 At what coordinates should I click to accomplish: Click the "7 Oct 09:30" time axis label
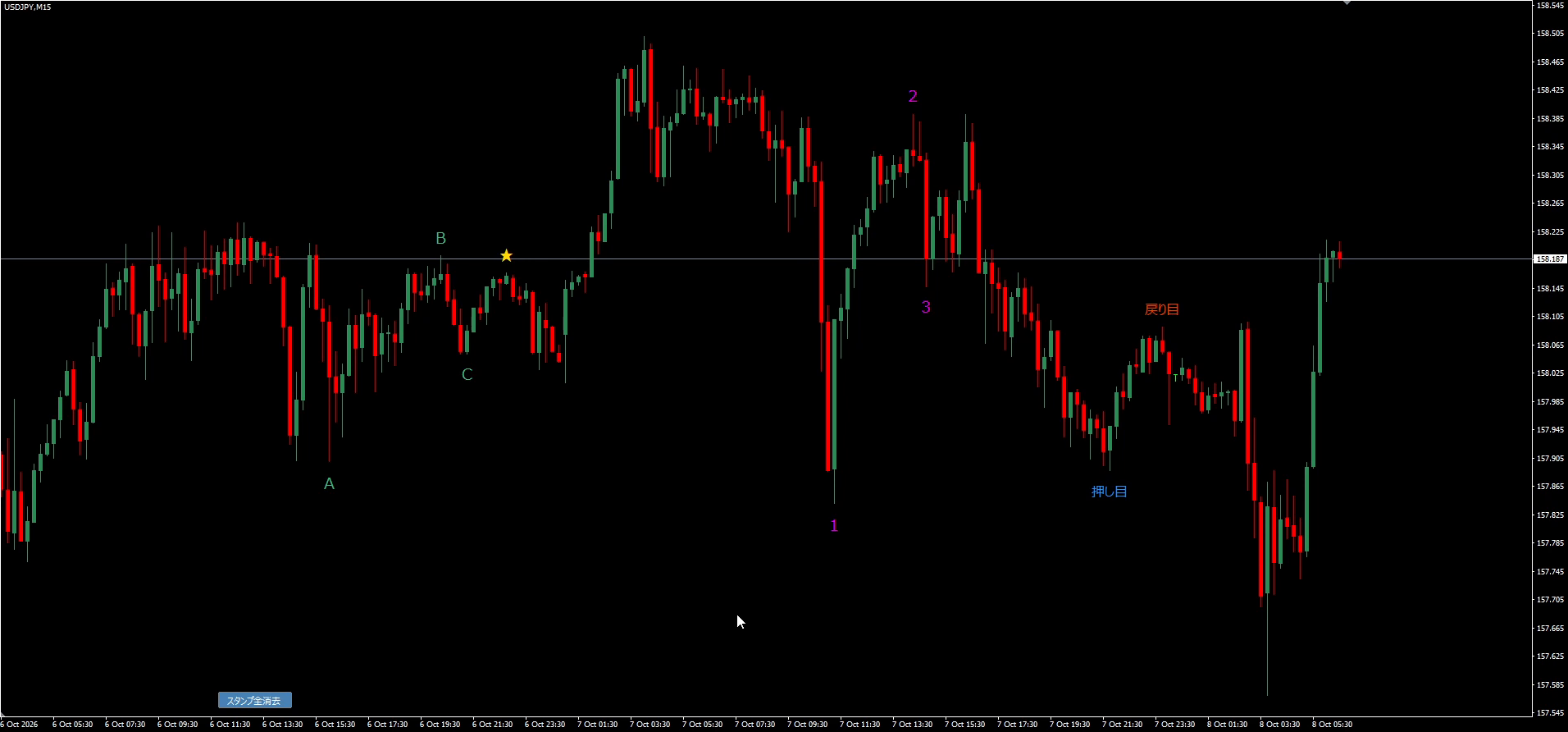point(807,725)
